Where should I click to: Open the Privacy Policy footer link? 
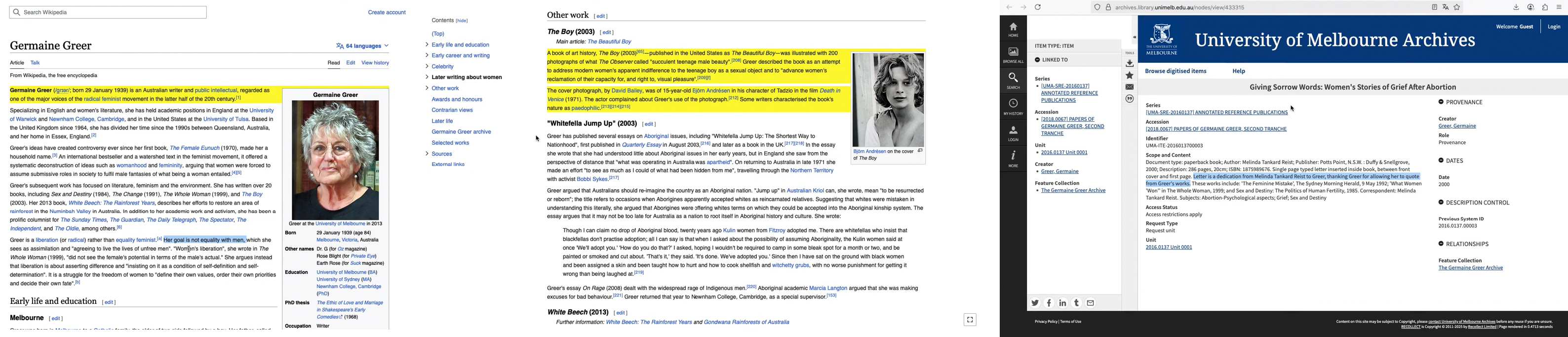tap(1046, 322)
